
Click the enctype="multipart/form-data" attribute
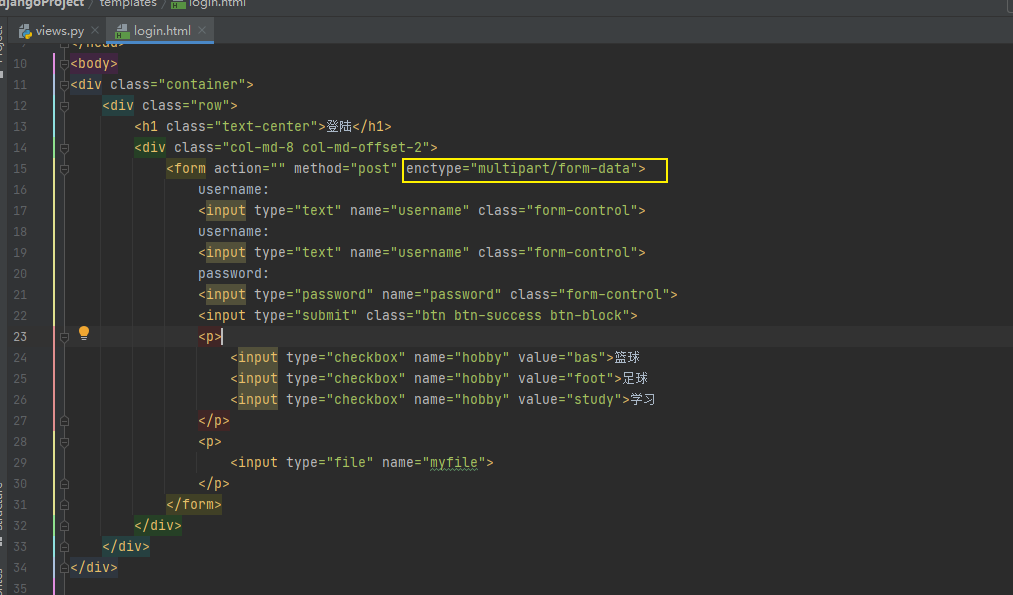coord(521,169)
